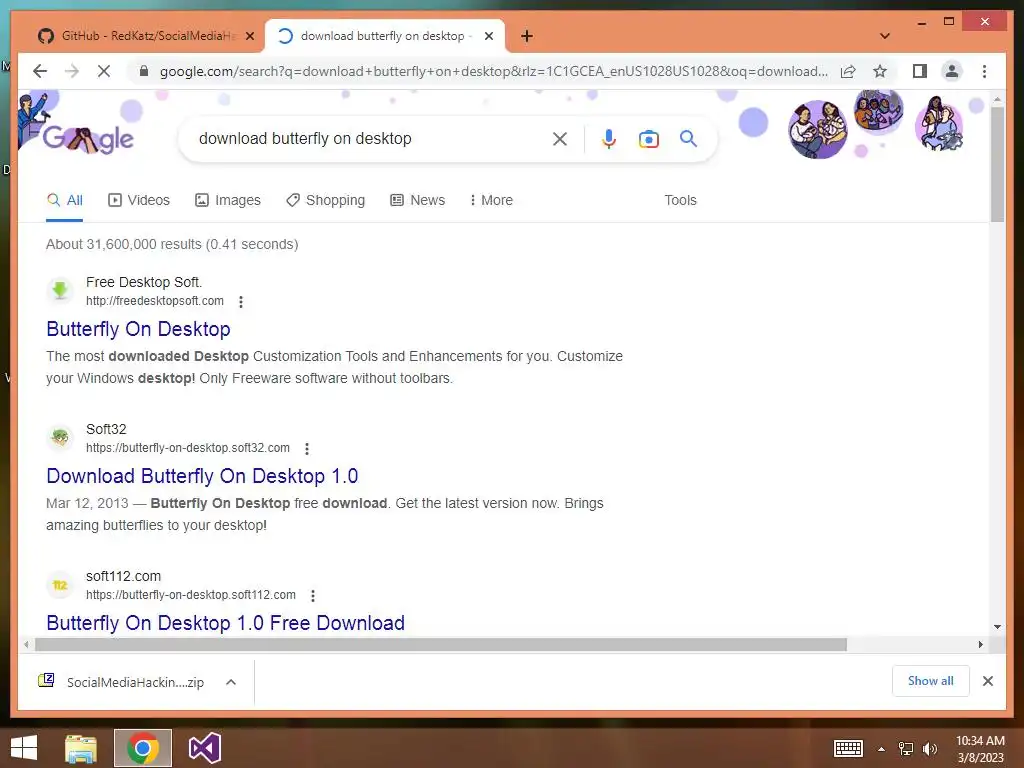Bookmark this page with the star

click(x=880, y=71)
